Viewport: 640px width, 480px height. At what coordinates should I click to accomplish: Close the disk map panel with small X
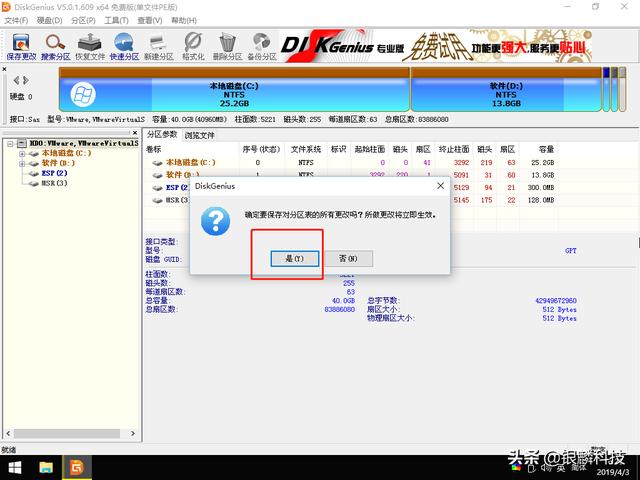[4, 69]
